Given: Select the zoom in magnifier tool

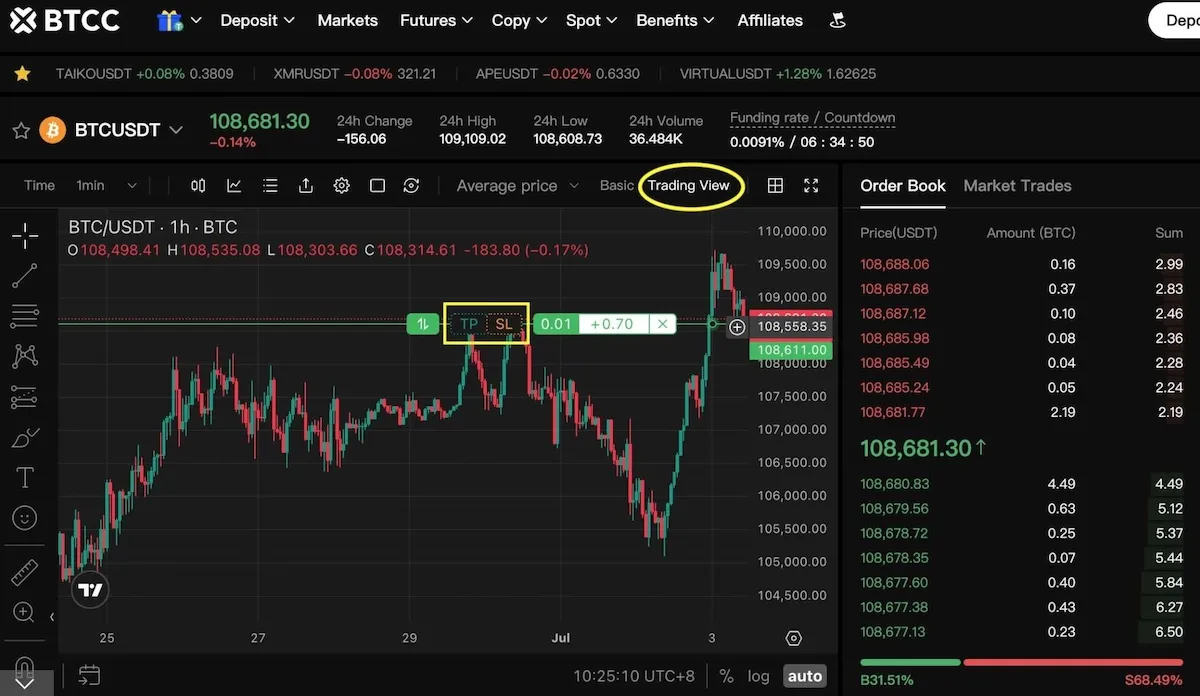Looking at the screenshot, I should [25, 612].
